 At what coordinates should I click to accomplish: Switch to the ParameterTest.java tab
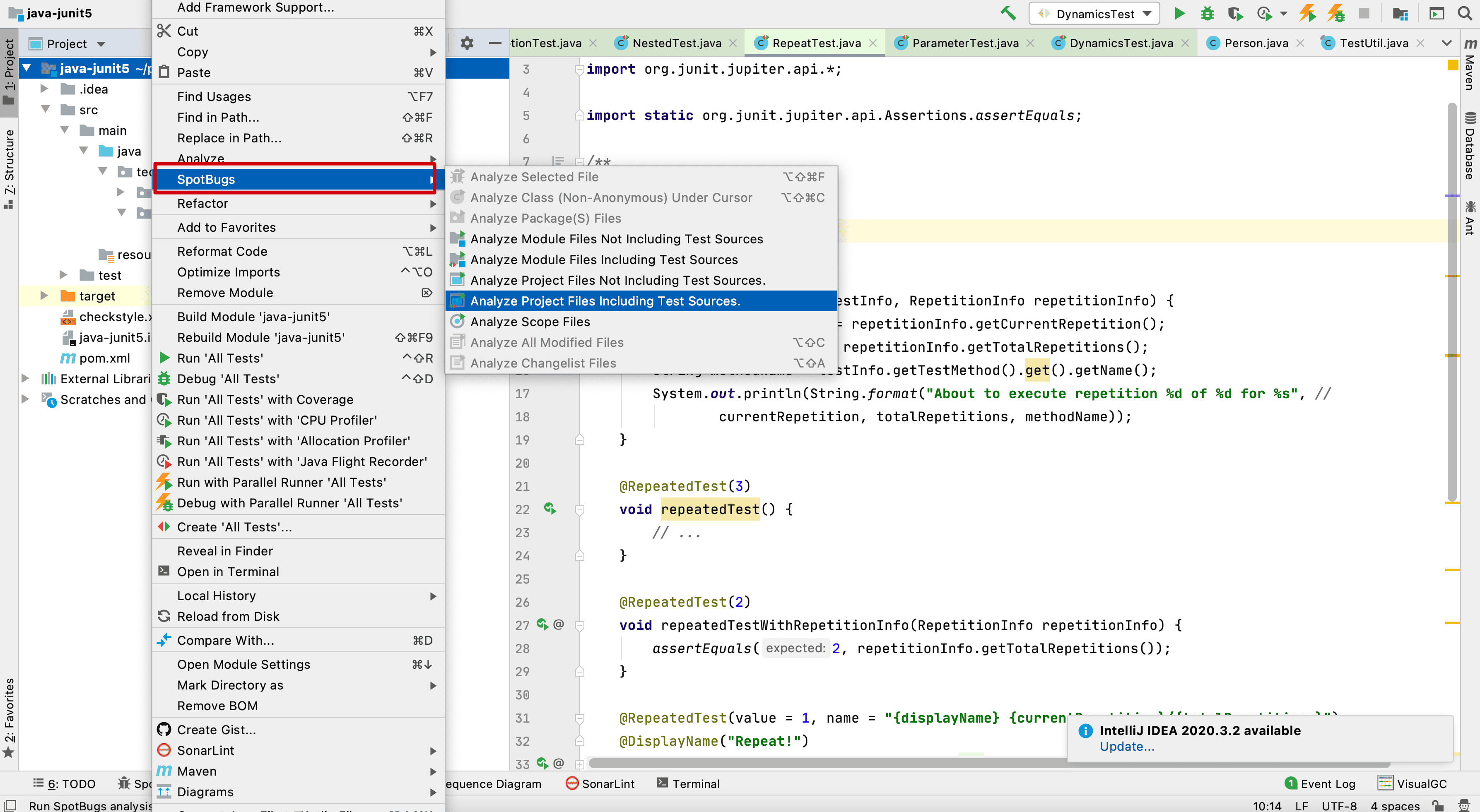964,43
